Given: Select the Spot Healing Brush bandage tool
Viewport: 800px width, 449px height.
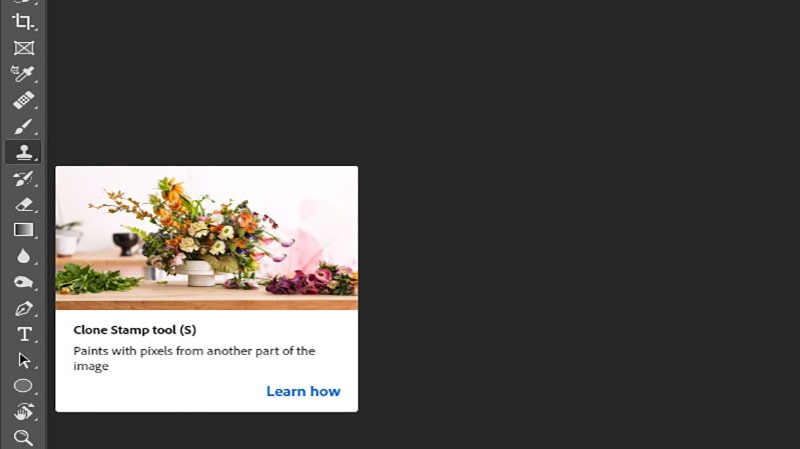Looking at the screenshot, I should pos(23,100).
